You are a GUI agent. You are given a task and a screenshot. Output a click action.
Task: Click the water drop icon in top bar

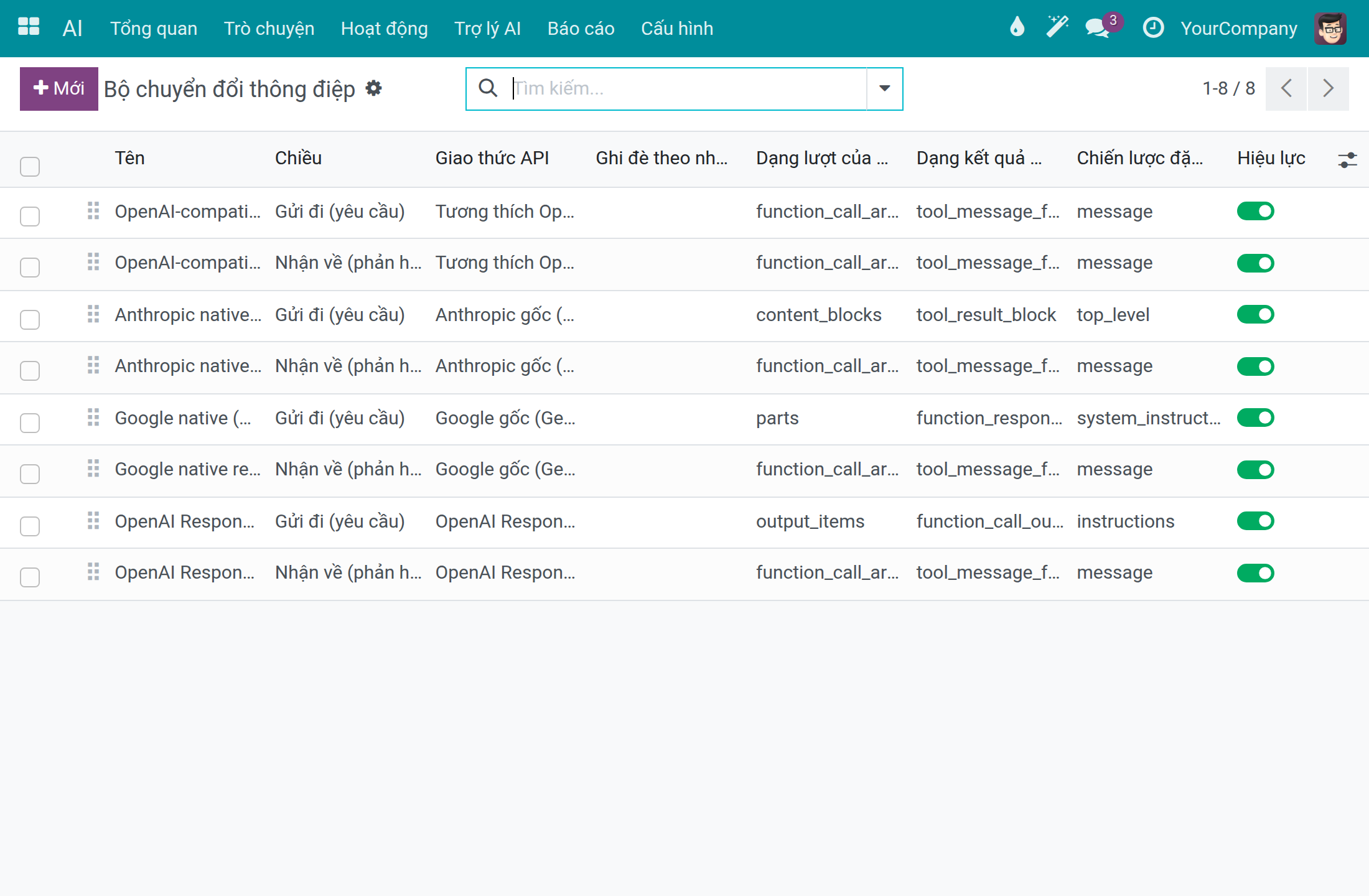tap(1017, 27)
